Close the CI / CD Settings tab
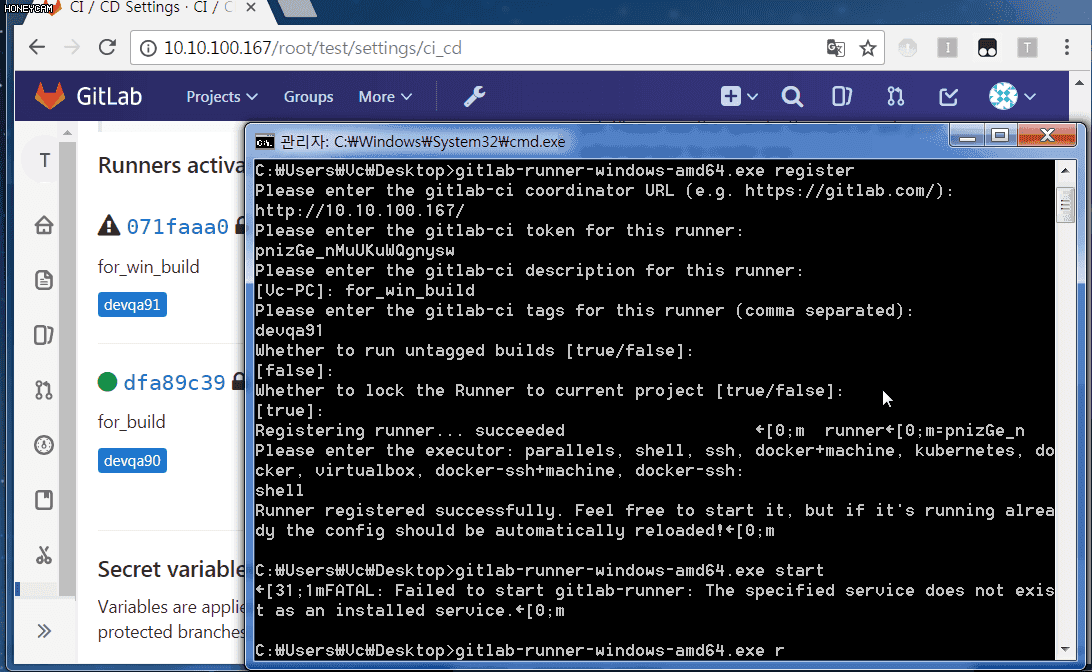 tap(251, 8)
